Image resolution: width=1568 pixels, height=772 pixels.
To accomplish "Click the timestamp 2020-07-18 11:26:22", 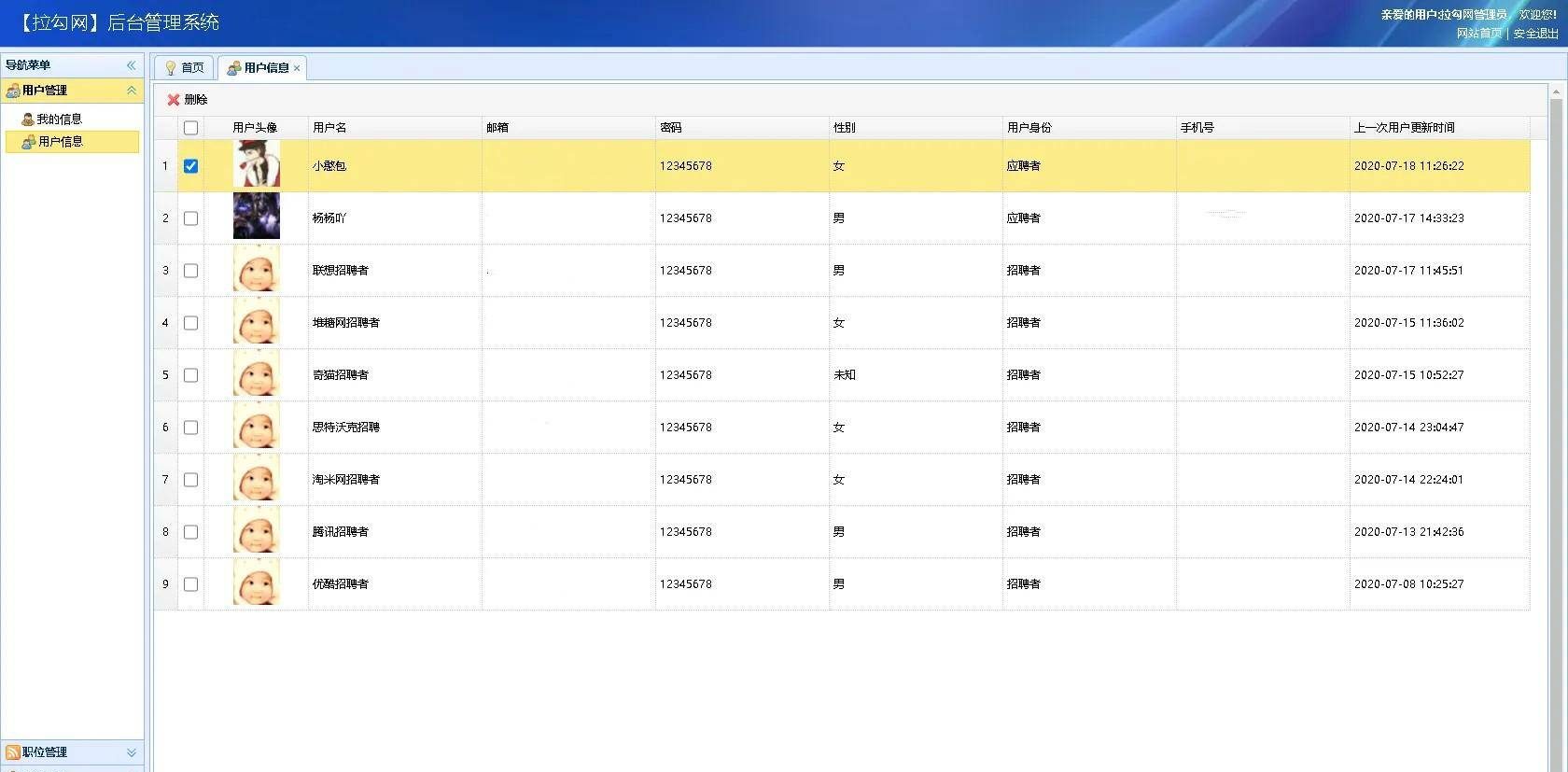I will tap(1409, 166).
